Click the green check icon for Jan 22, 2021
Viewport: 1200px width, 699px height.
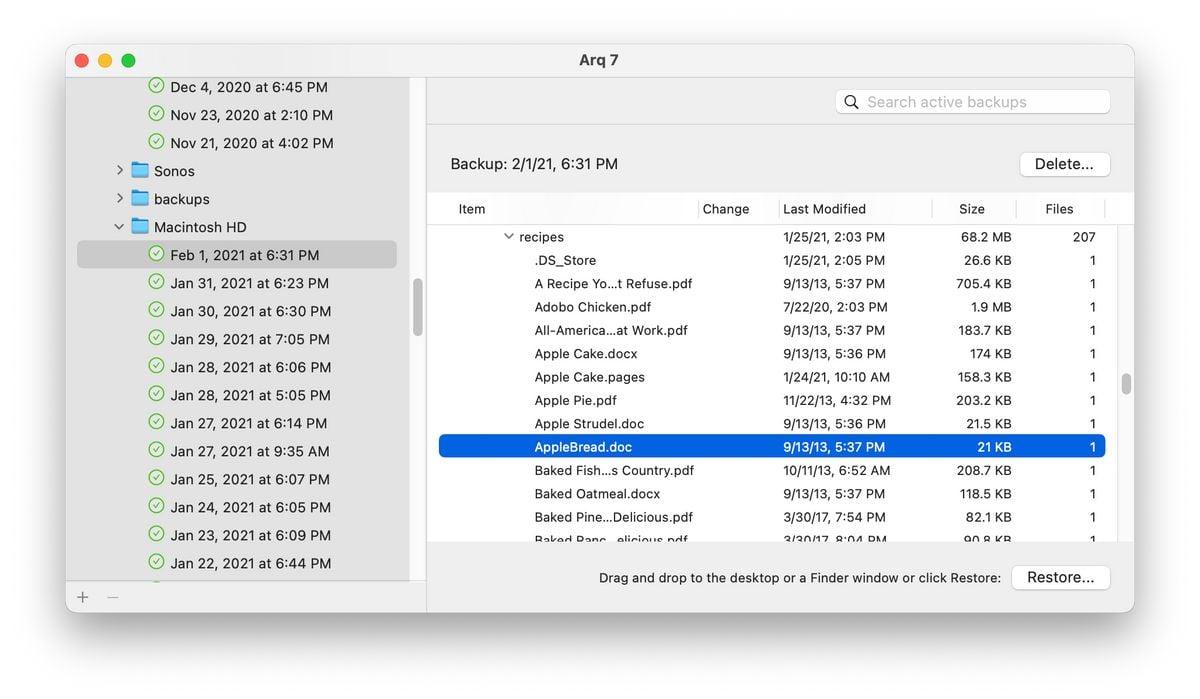[x=156, y=562]
